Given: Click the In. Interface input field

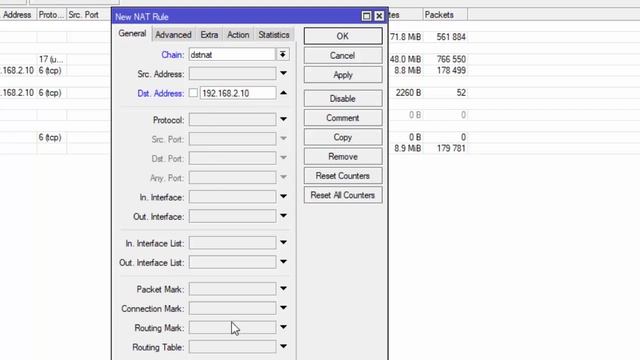Looking at the screenshot, I should click(232, 197).
